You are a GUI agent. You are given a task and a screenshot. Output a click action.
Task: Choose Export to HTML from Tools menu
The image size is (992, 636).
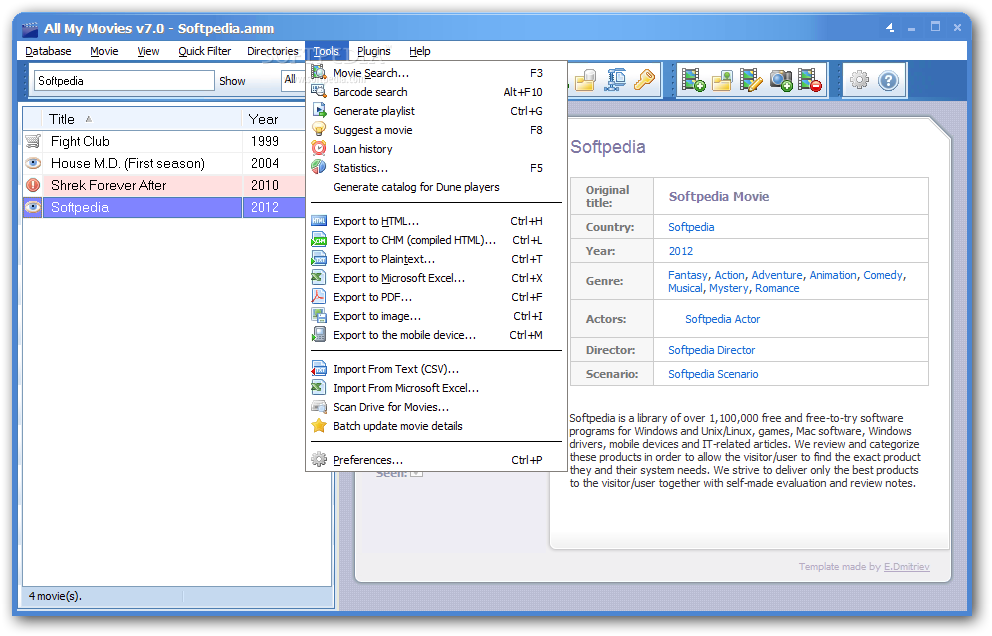click(x=437, y=221)
